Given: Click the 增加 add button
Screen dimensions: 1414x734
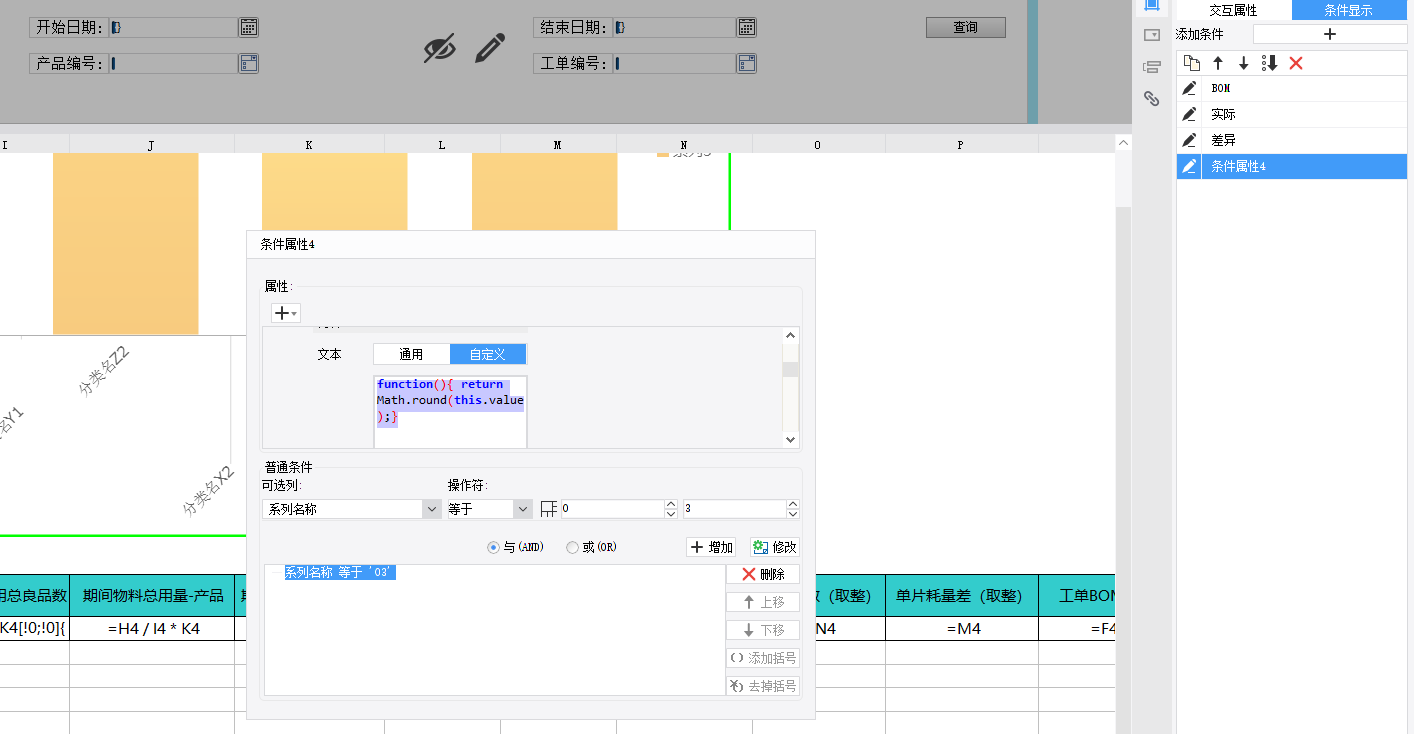Looking at the screenshot, I should point(713,547).
